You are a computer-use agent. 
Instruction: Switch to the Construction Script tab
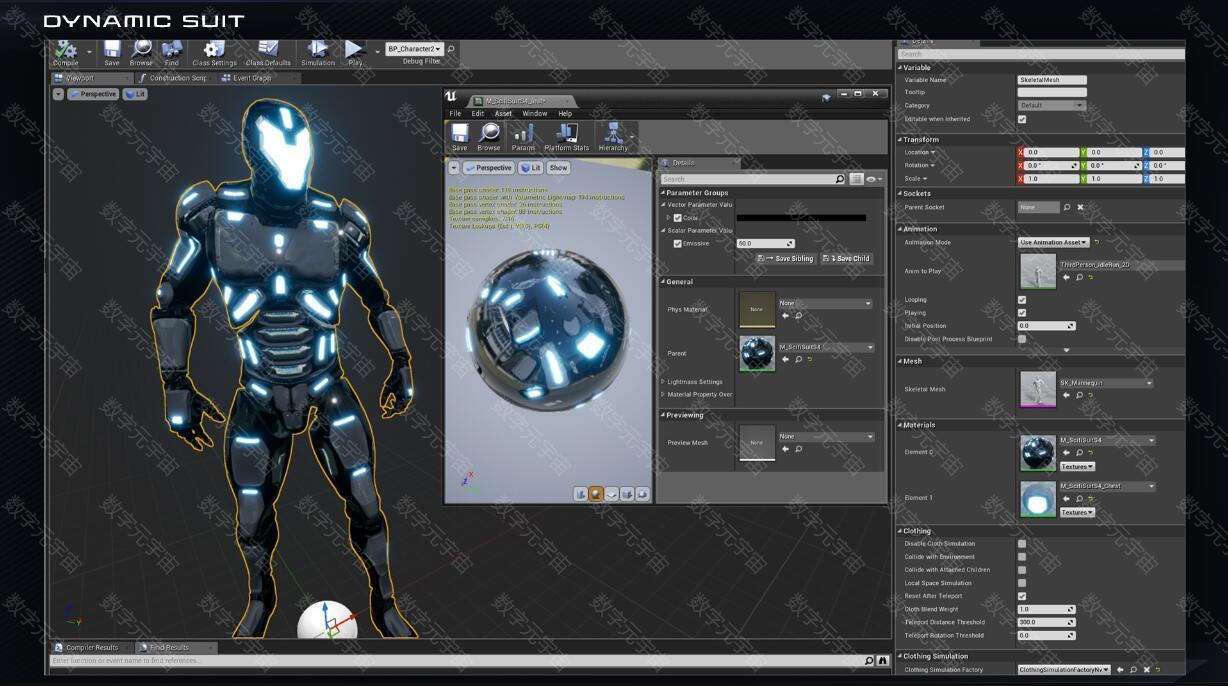173,78
